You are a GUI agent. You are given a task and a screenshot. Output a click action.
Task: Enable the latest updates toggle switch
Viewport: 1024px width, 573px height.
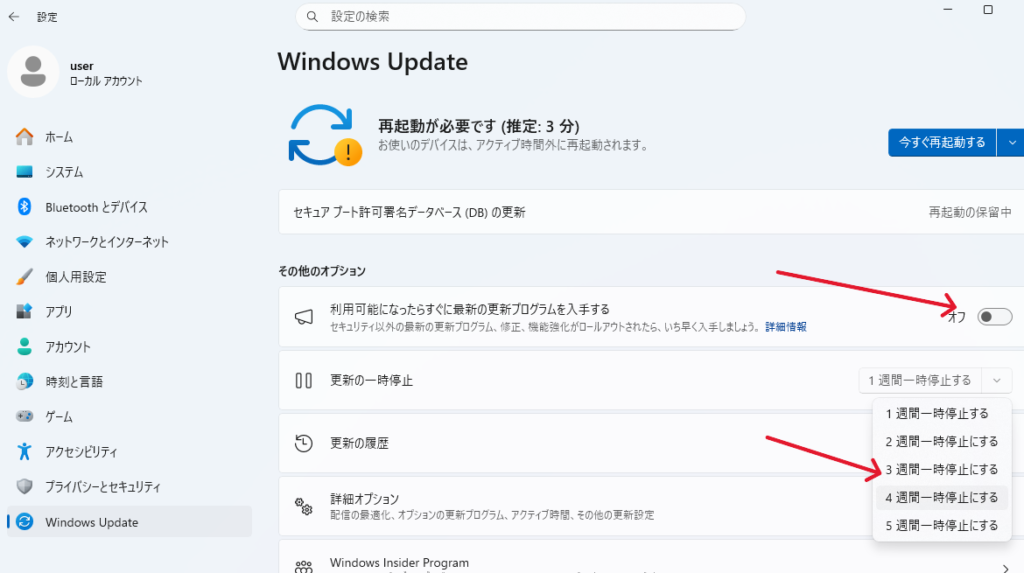click(994, 317)
